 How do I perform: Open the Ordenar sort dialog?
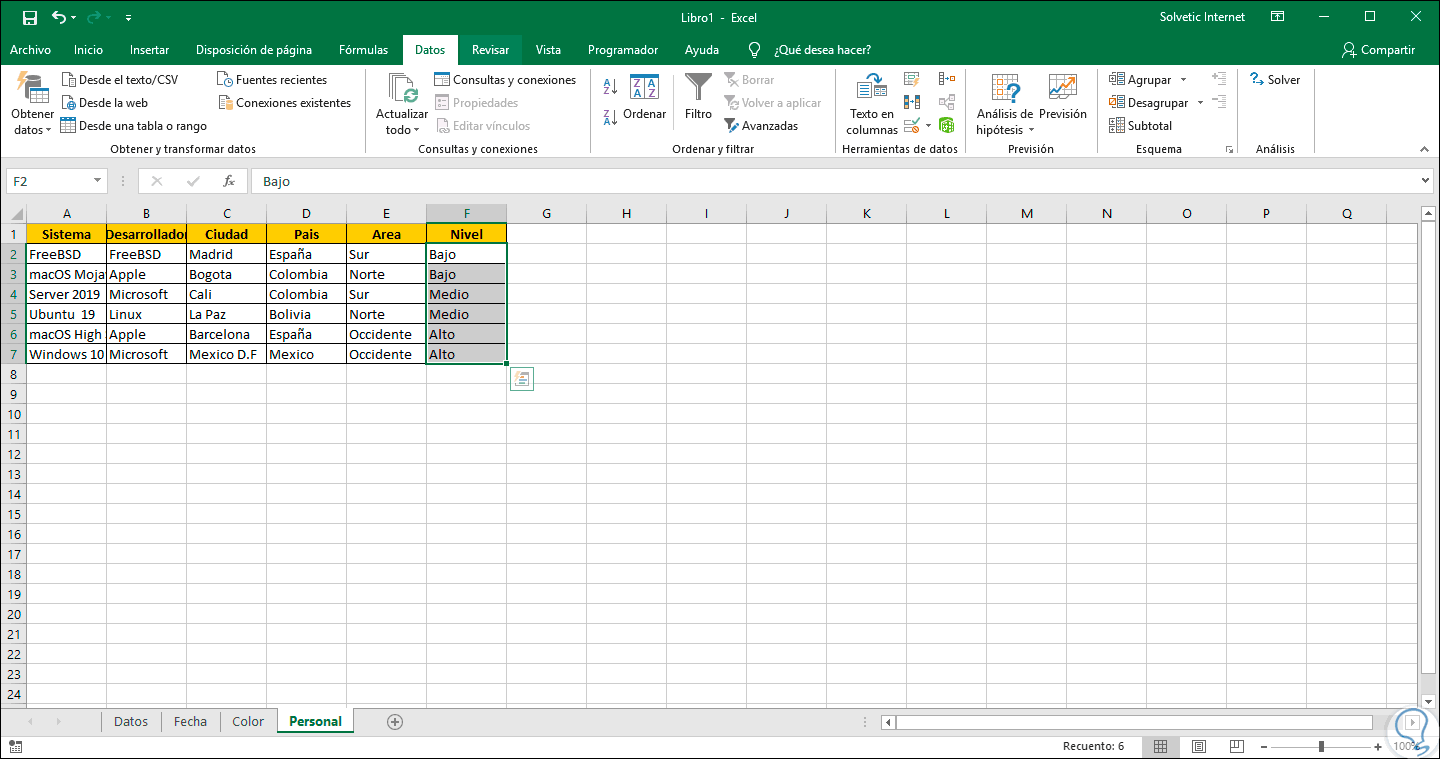pos(644,98)
